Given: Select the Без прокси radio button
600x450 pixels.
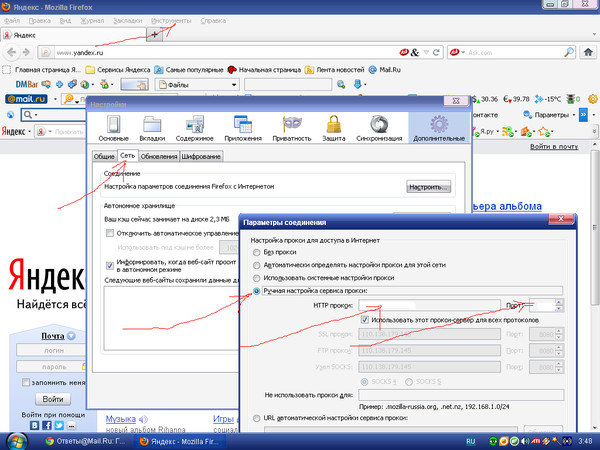Looking at the screenshot, I should point(256,252).
